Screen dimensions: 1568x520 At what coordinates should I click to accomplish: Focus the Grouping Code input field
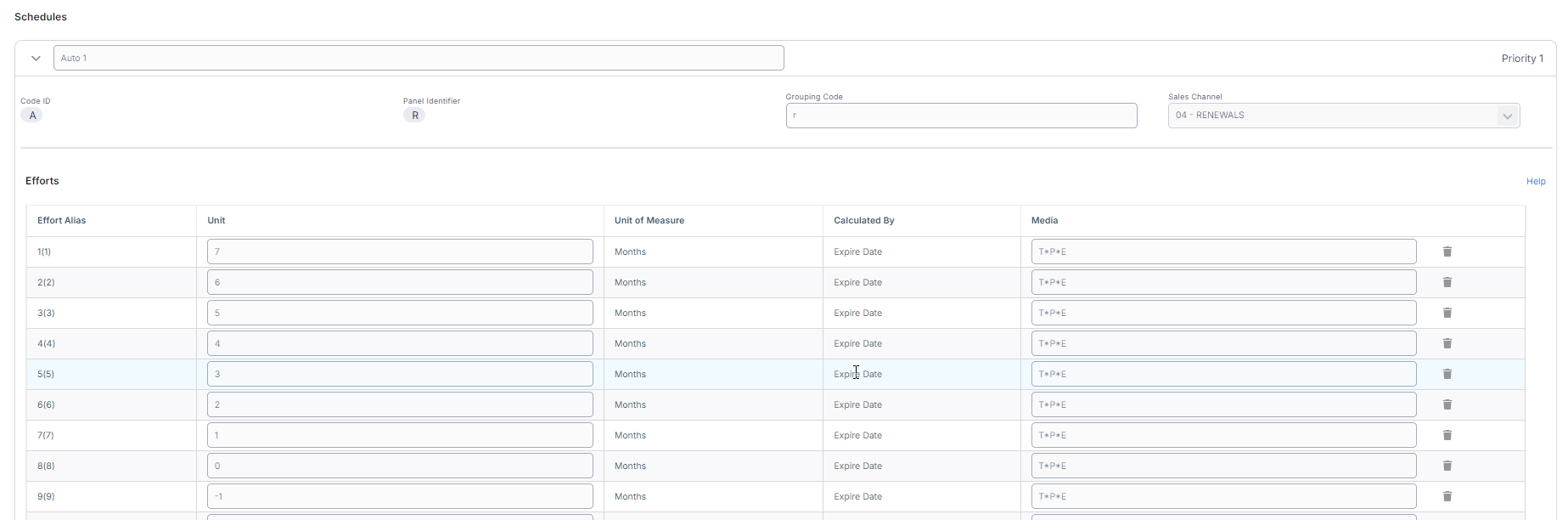tap(960, 116)
